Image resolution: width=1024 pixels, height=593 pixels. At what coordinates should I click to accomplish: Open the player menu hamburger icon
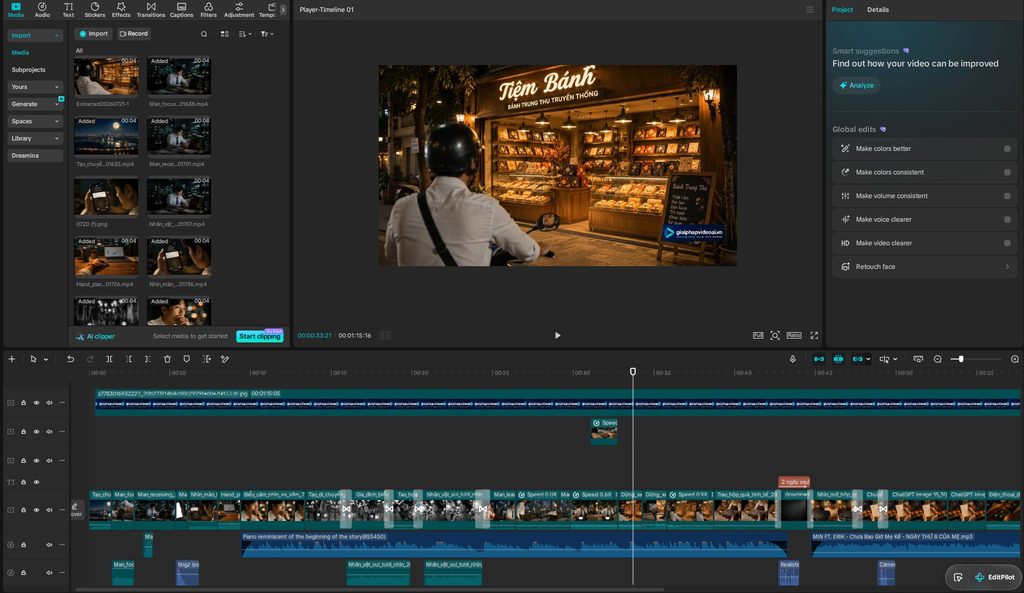tap(810, 10)
